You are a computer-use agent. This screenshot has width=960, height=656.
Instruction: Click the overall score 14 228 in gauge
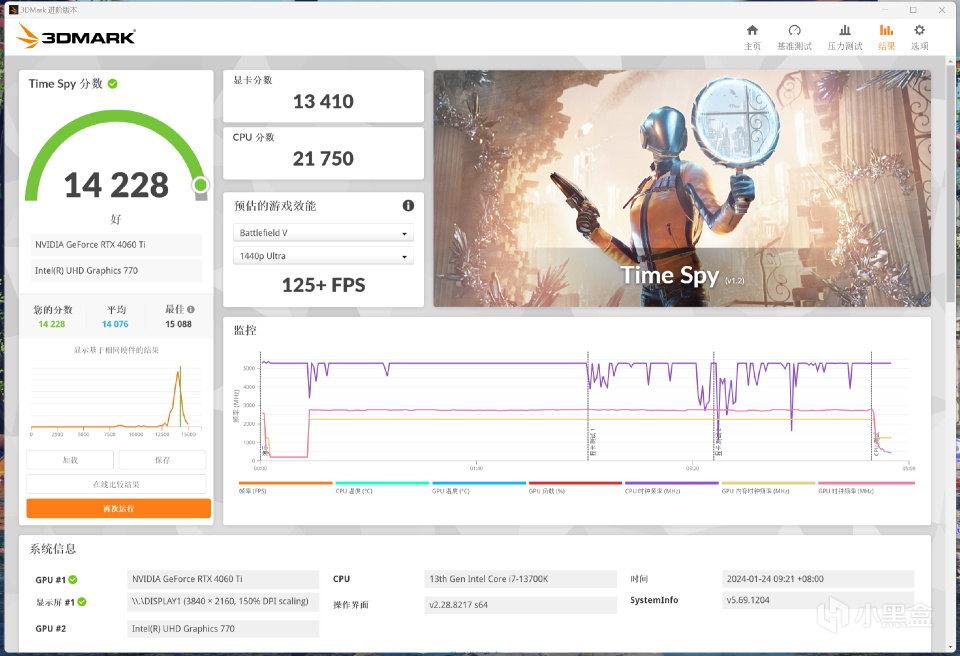(x=116, y=186)
